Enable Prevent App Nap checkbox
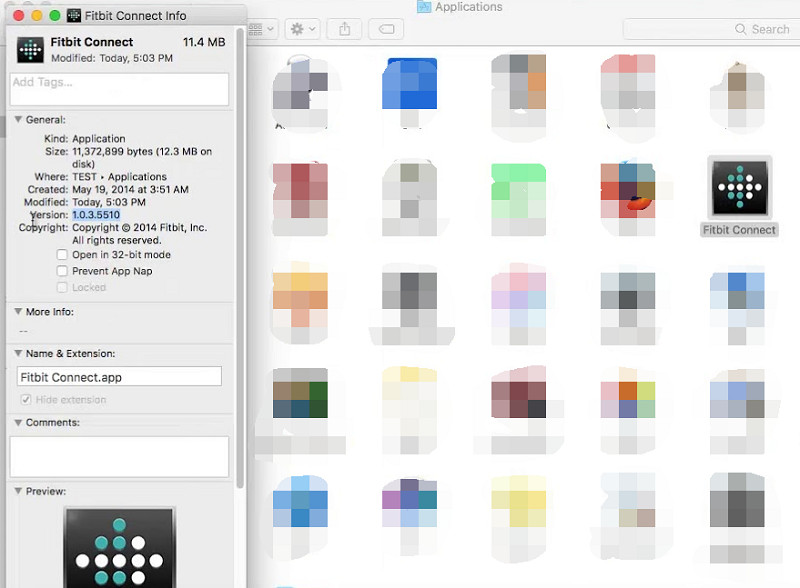The image size is (800, 588). point(62,271)
